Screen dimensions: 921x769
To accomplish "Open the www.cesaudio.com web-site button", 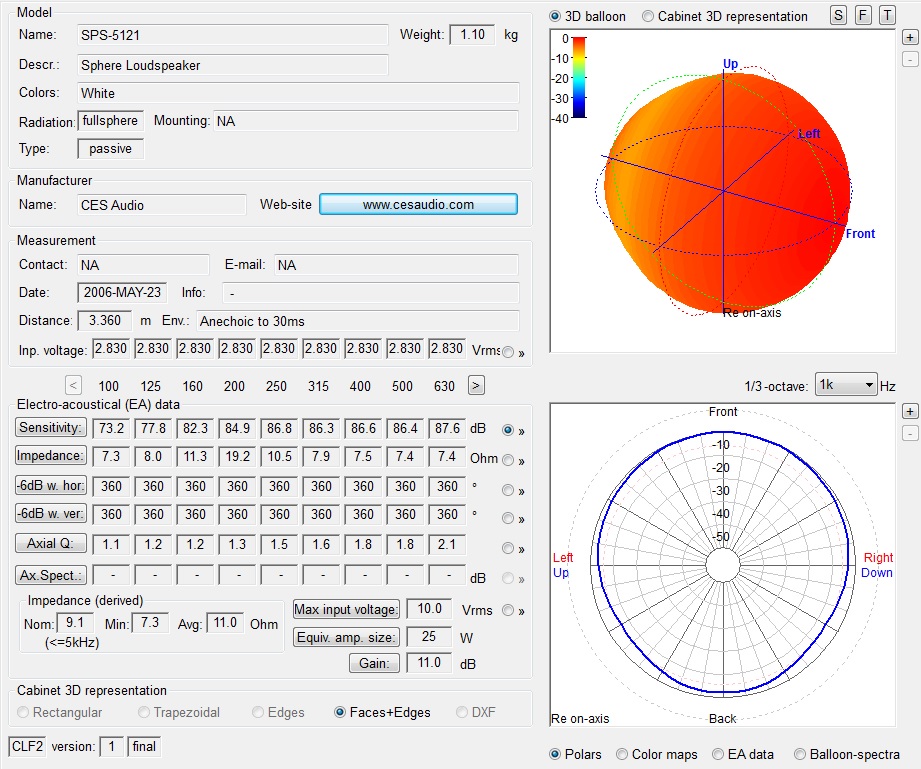I will tap(418, 205).
